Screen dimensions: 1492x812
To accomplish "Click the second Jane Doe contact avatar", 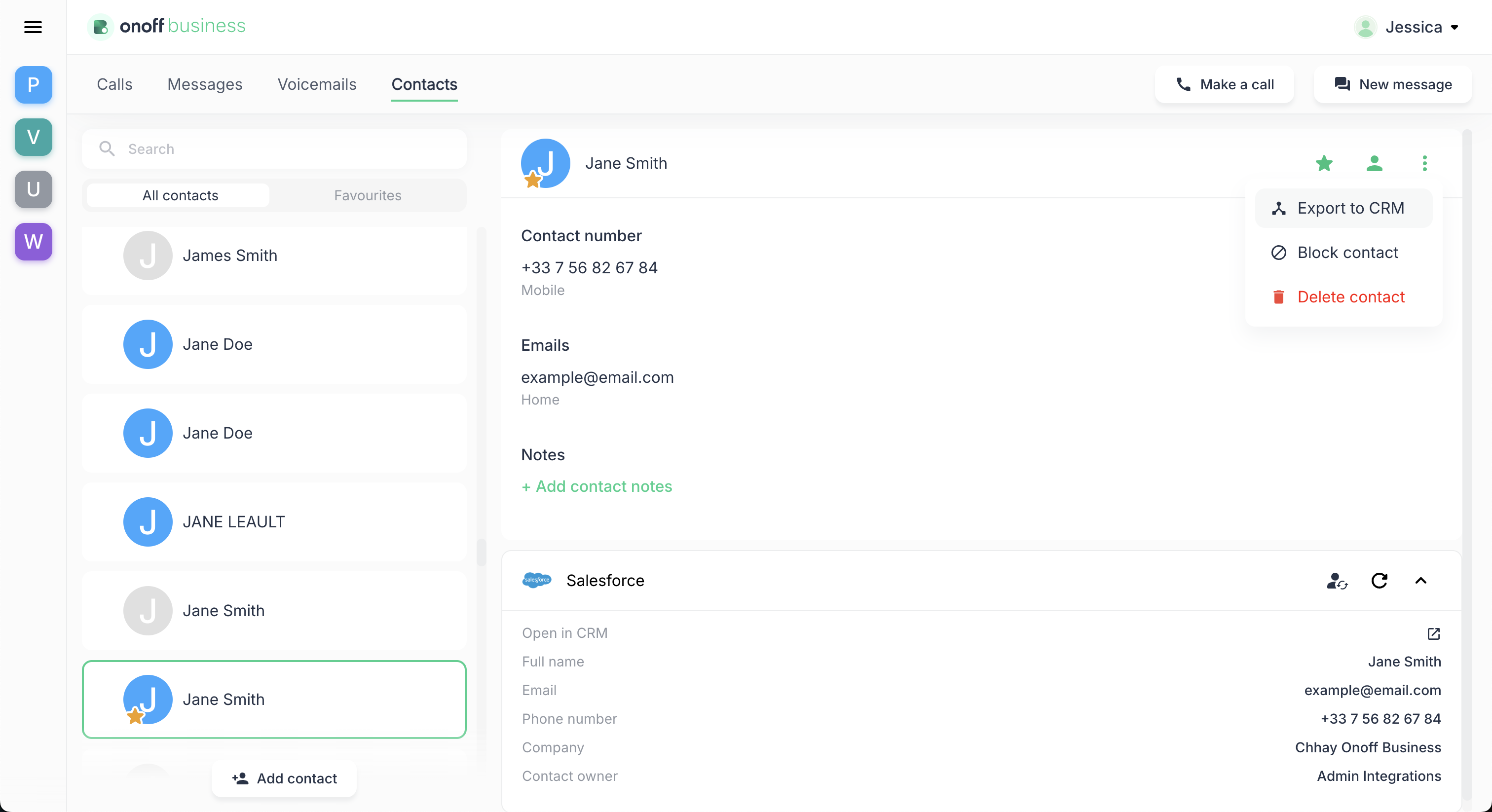I will pyautogui.click(x=148, y=433).
